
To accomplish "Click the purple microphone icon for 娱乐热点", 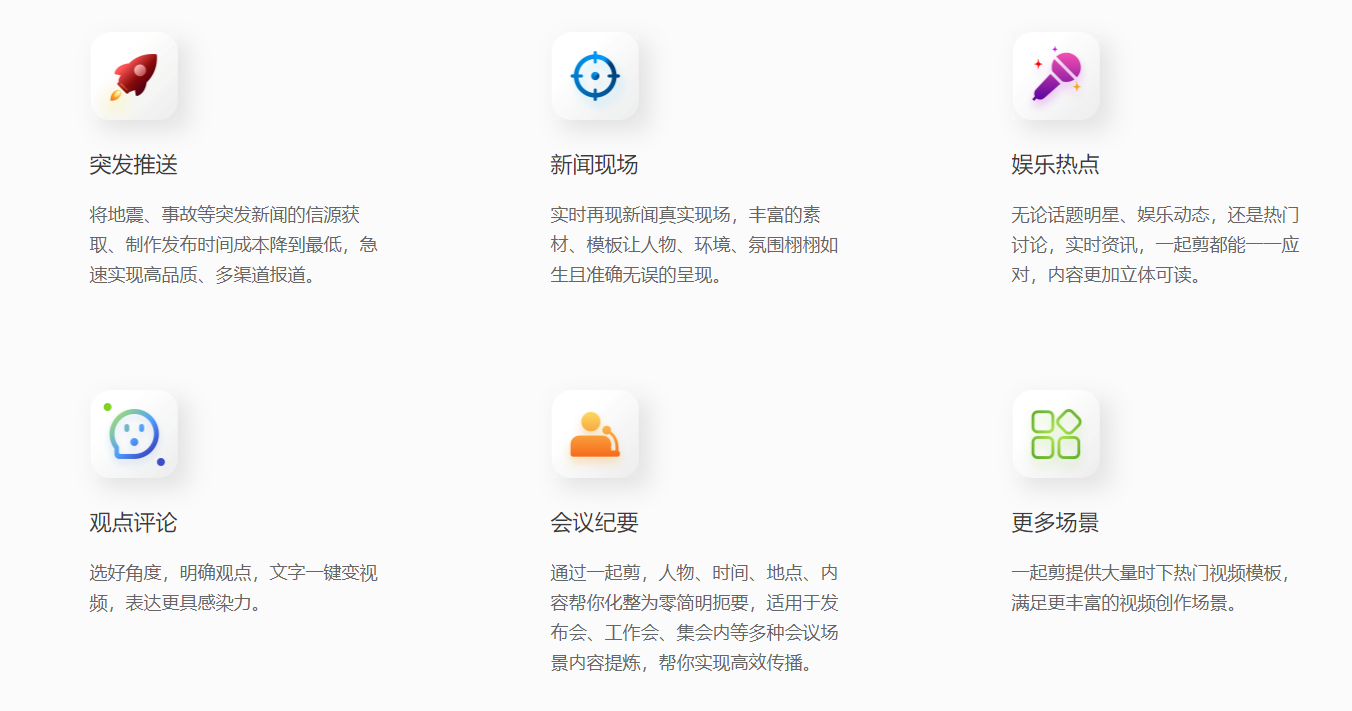I will [x=1056, y=76].
